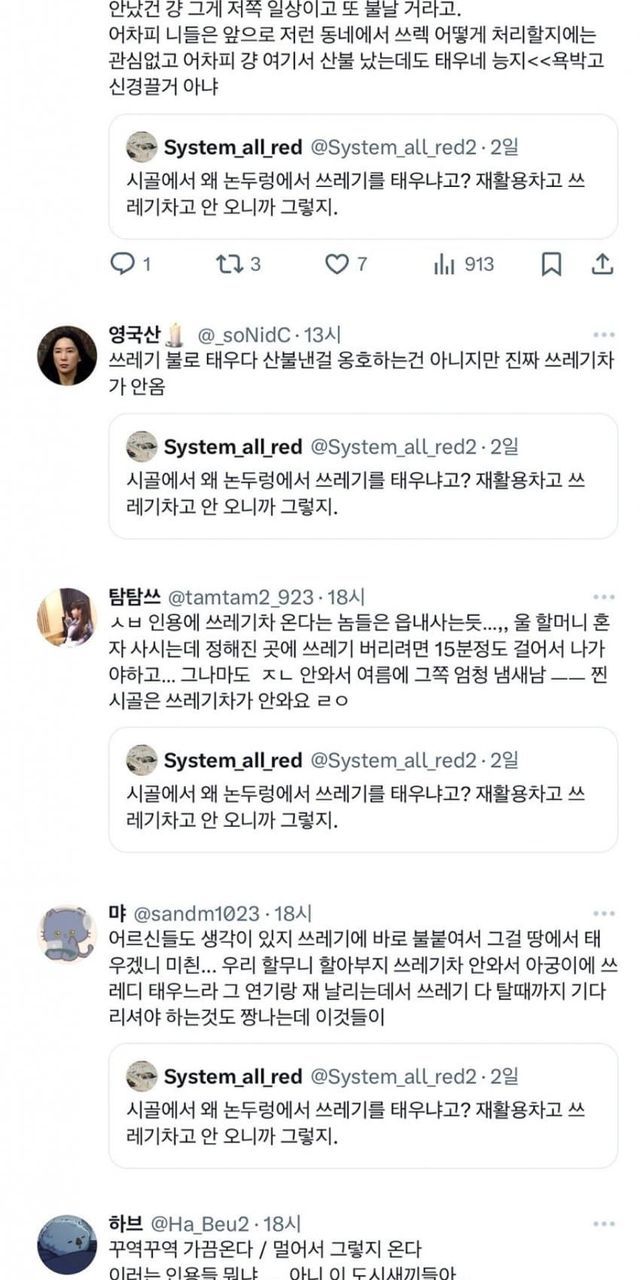Open more options on 영국산's tweet

coord(603,334)
